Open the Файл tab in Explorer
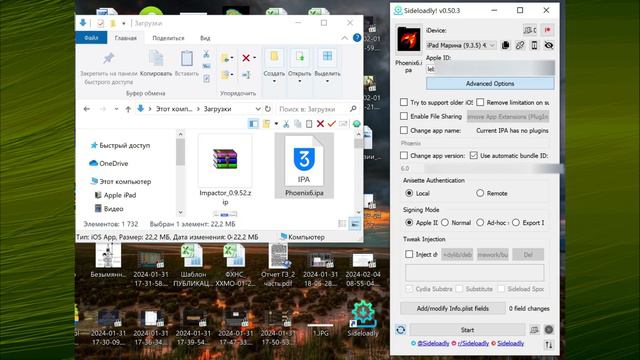This screenshot has width=640, height=360. coord(91,38)
